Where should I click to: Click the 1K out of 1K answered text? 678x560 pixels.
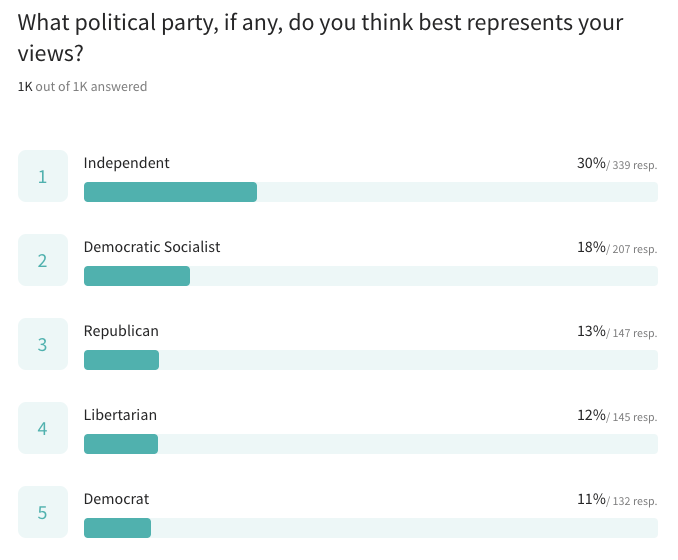(82, 86)
